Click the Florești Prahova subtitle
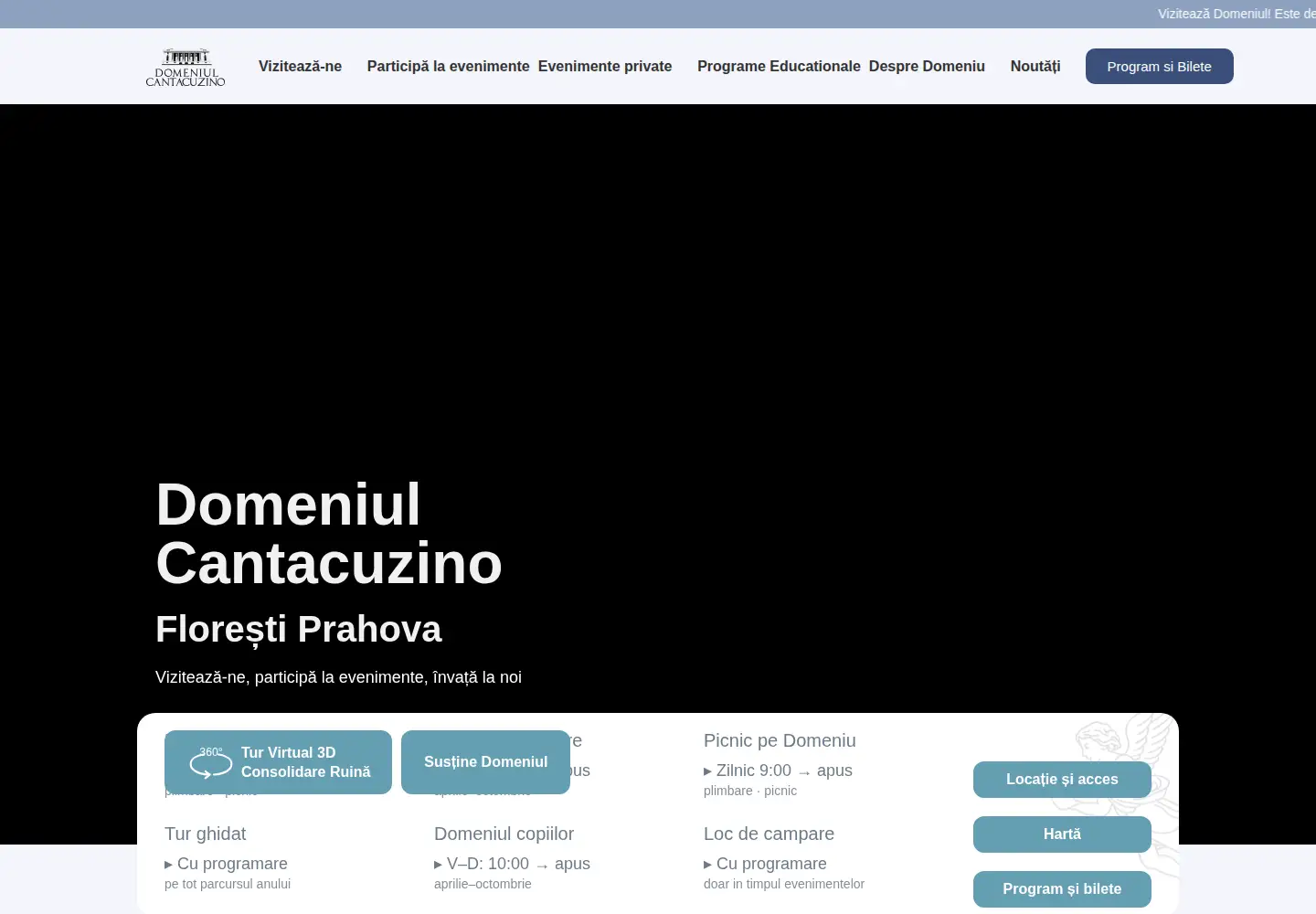This screenshot has width=1316, height=914. [299, 629]
